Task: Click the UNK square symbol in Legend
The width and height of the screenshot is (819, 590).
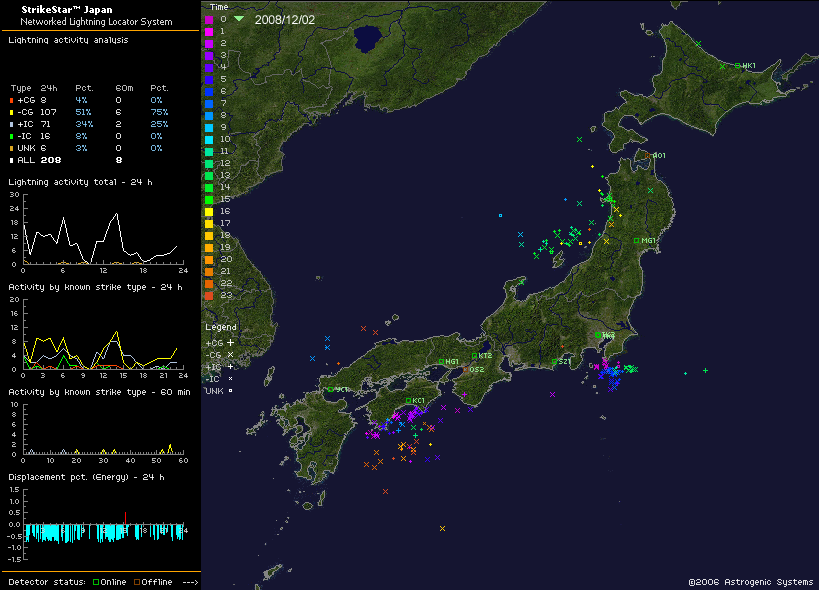Action: point(231,391)
